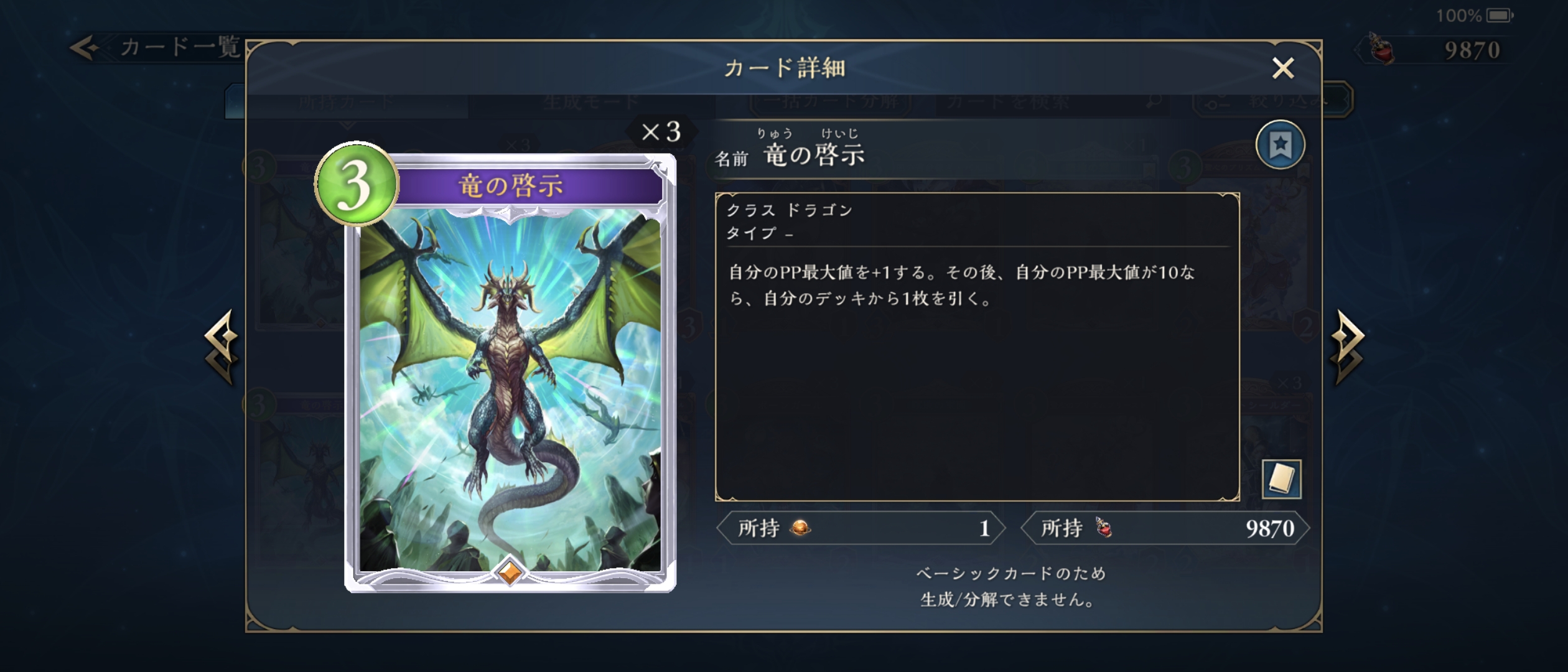Select the 所持 rupie count field showing 1
The height and width of the screenshot is (672, 1568).
(x=861, y=528)
